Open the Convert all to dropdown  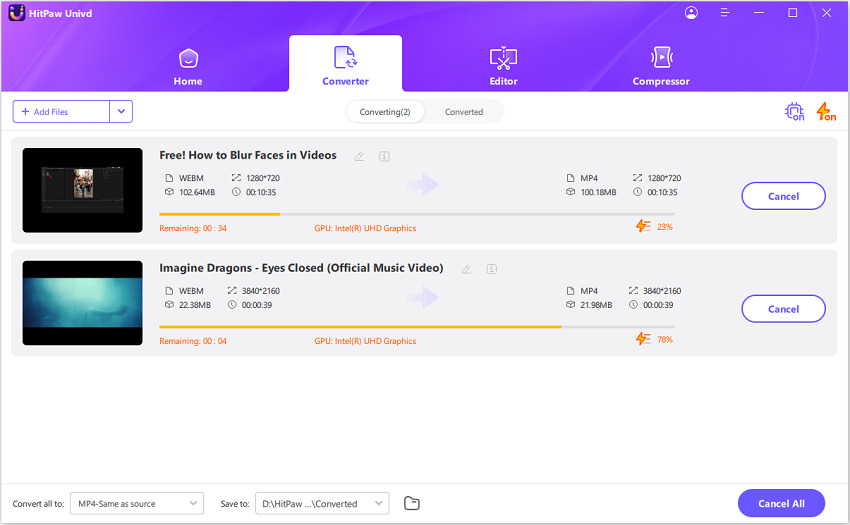(137, 503)
